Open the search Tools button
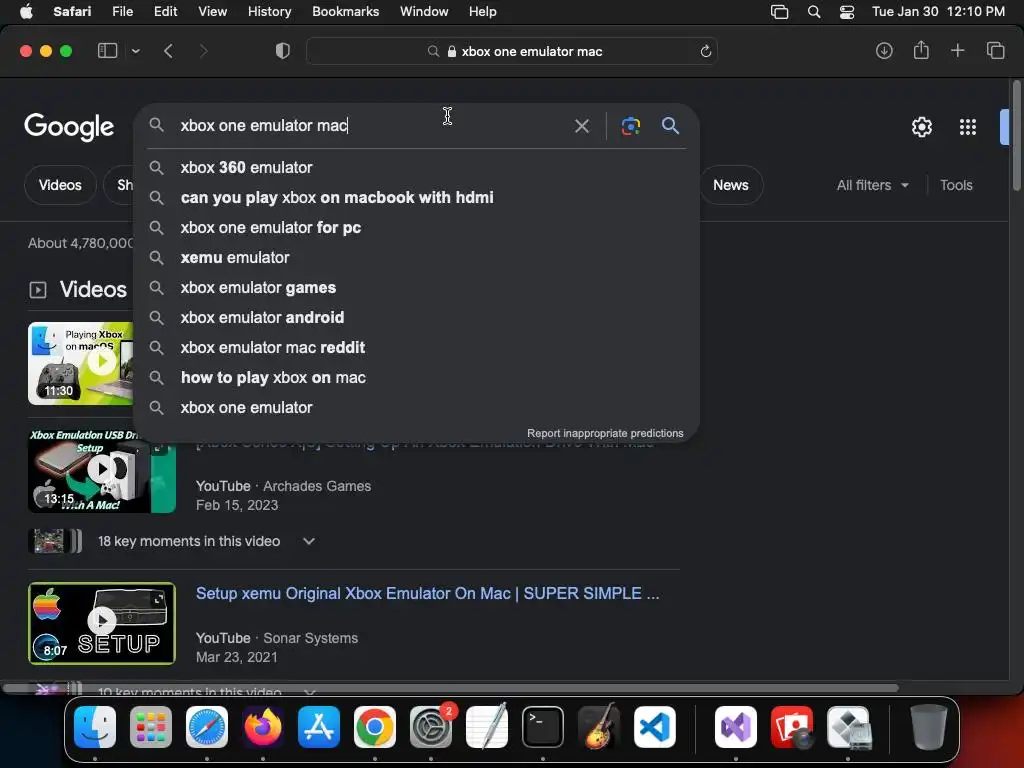This screenshot has height=768, width=1024. point(956,185)
